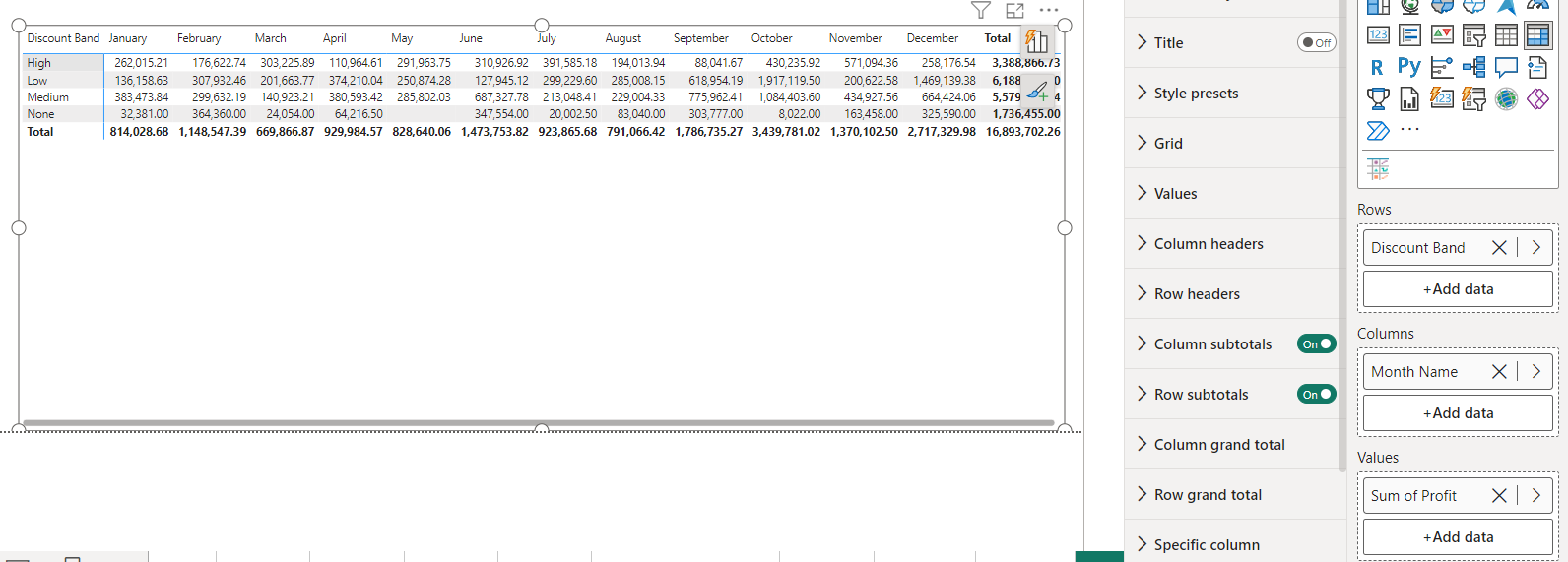This screenshot has height=562, width=1568.
Task: Add a Q&A speech bubble visual
Action: (1506, 67)
